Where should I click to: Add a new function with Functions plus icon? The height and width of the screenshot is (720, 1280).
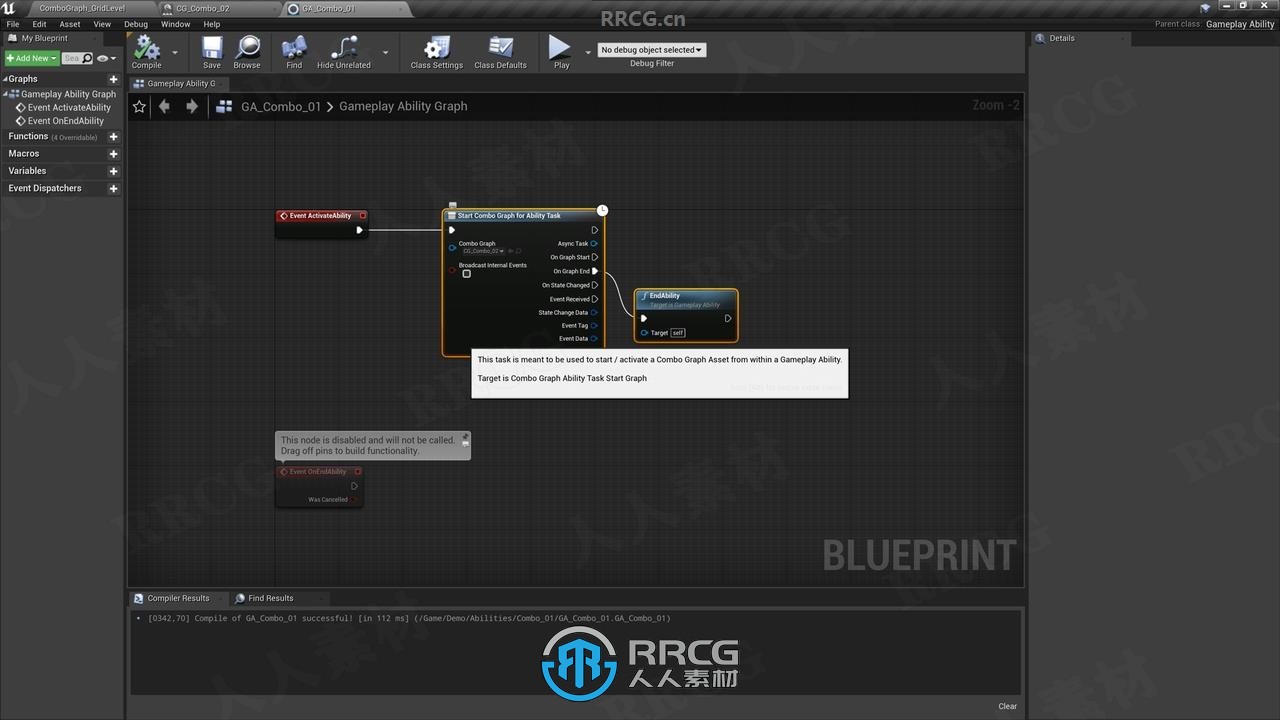(x=113, y=137)
